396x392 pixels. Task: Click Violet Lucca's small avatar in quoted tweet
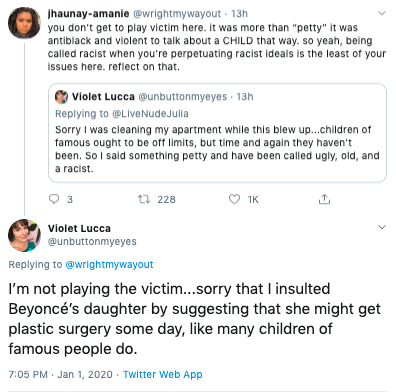coord(61,97)
